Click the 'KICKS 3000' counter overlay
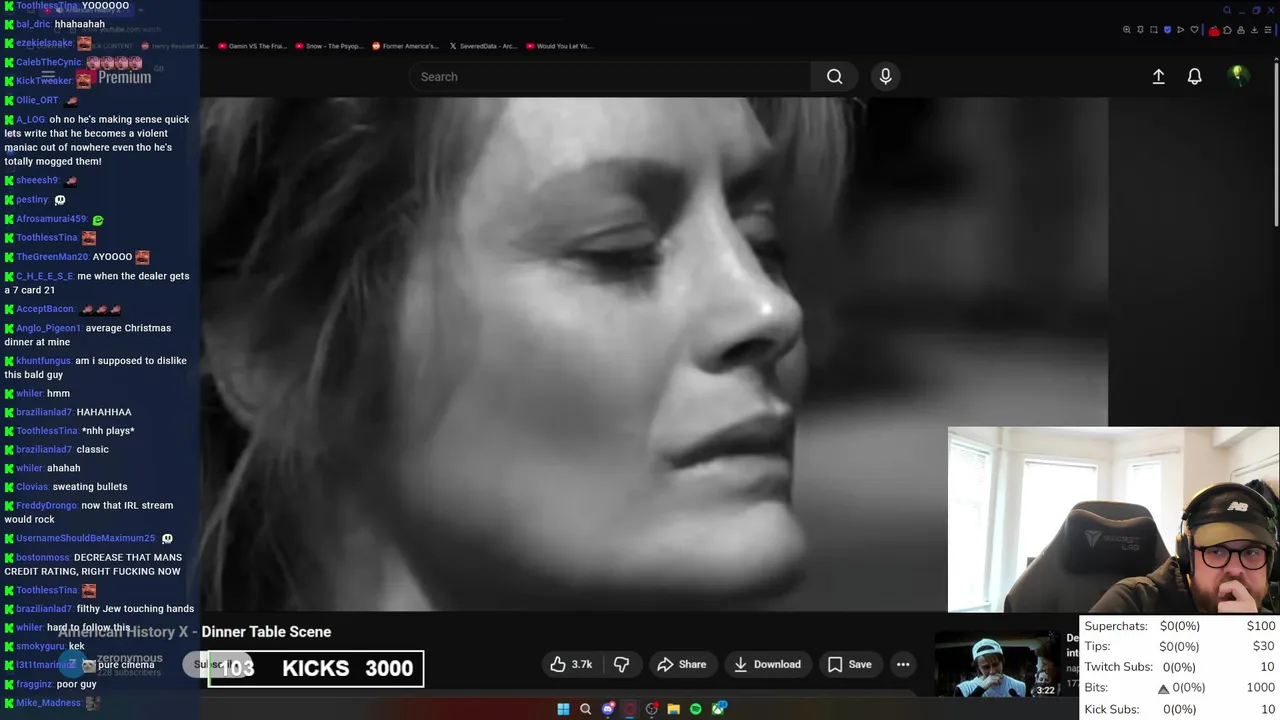1280x720 pixels. coord(316,669)
